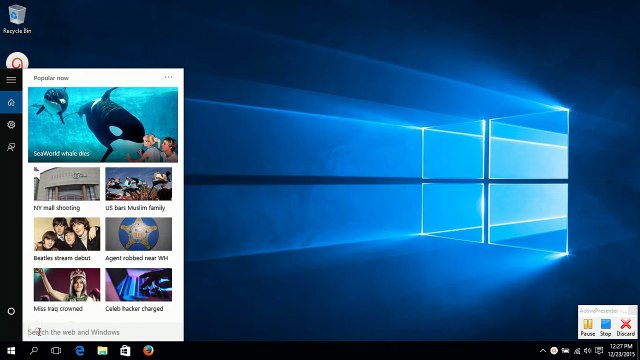Open Beatles stream debut thumbnail
This screenshot has height=360, width=640.
67,234
